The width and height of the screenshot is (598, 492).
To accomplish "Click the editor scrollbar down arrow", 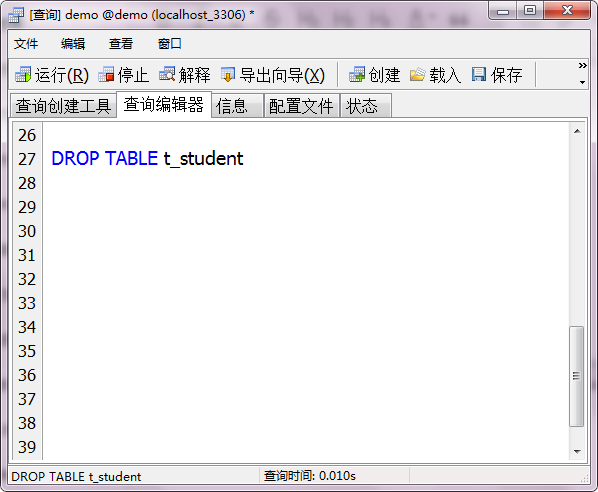I will coord(577,452).
